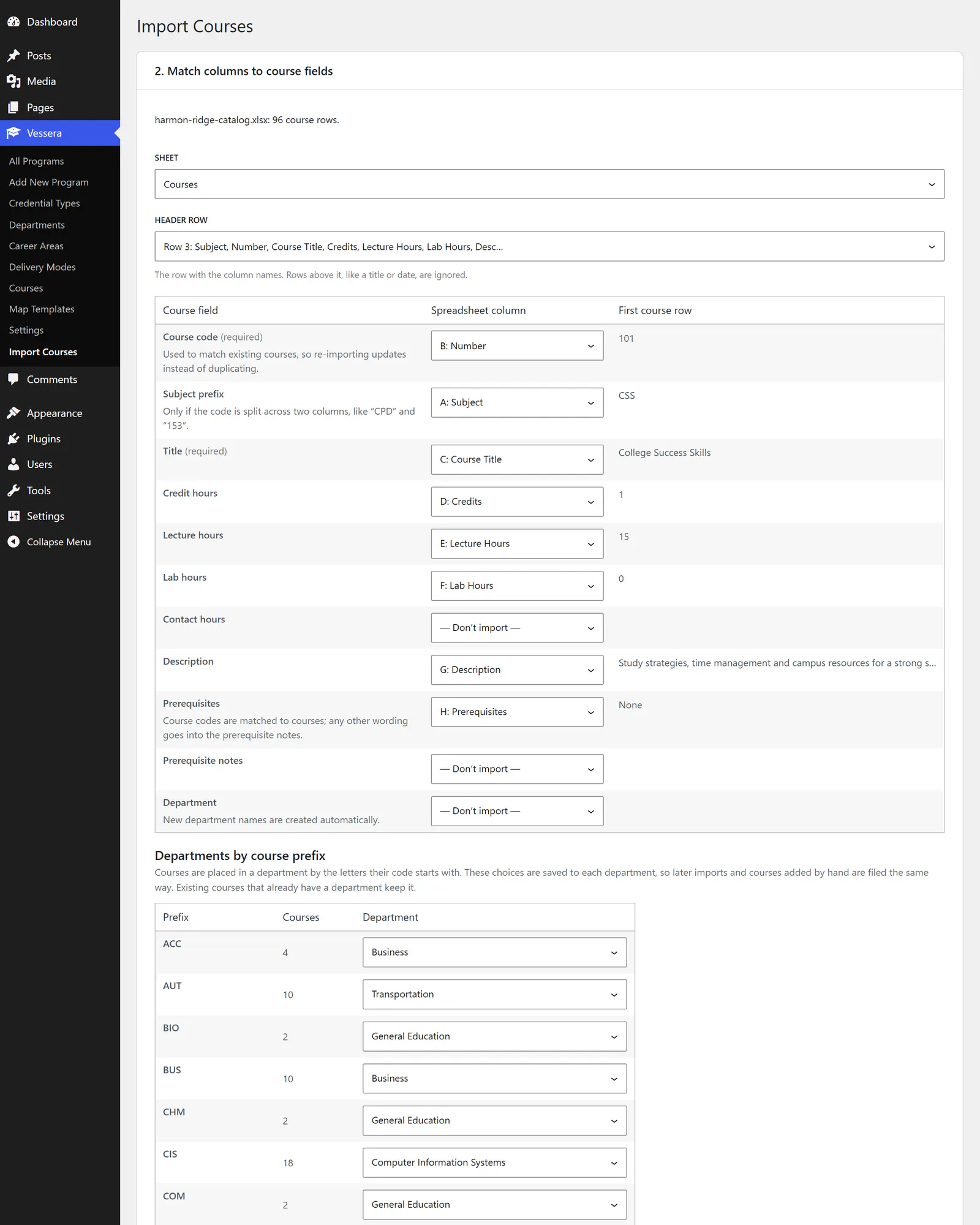The width and height of the screenshot is (980, 1225).
Task: Click the Pages document icon
Action: (x=13, y=108)
